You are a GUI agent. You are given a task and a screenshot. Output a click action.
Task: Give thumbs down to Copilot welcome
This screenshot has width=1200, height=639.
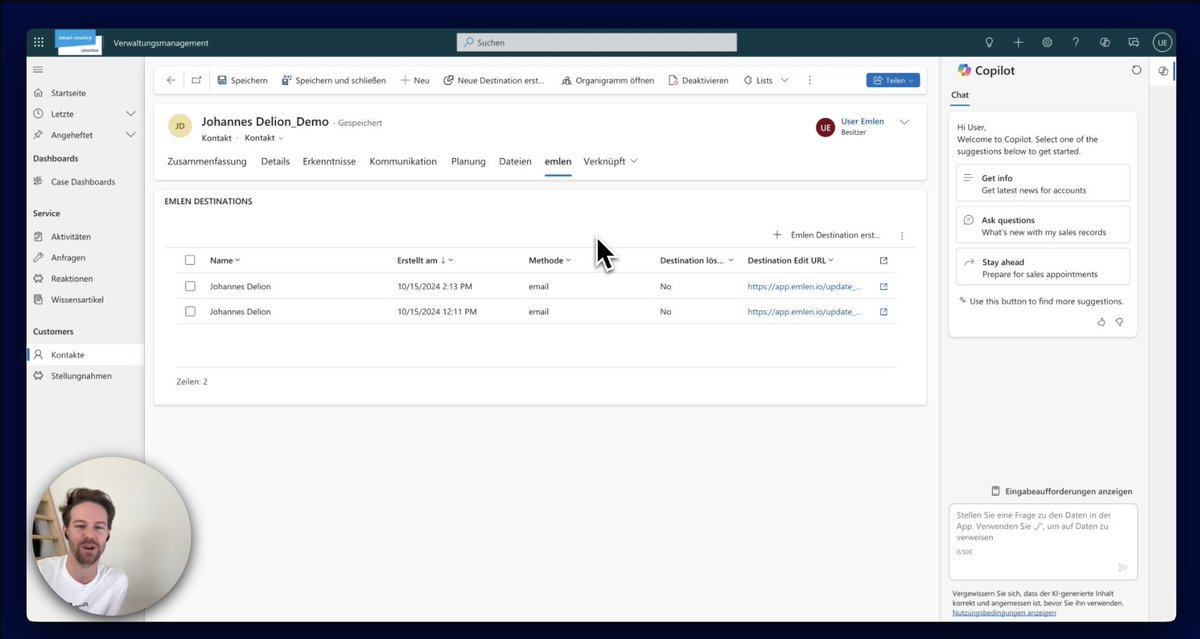click(x=1119, y=322)
